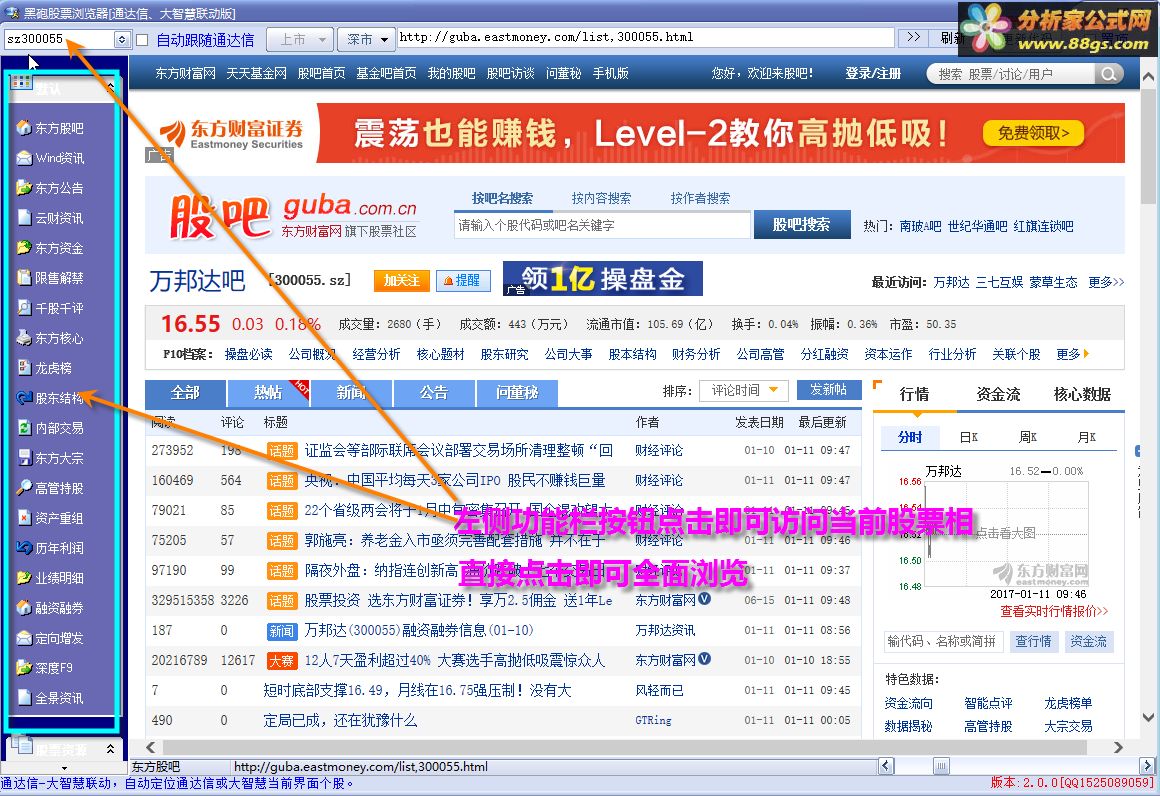
Task: Switch to the 热帖 tab
Action: pyautogui.click(x=269, y=392)
